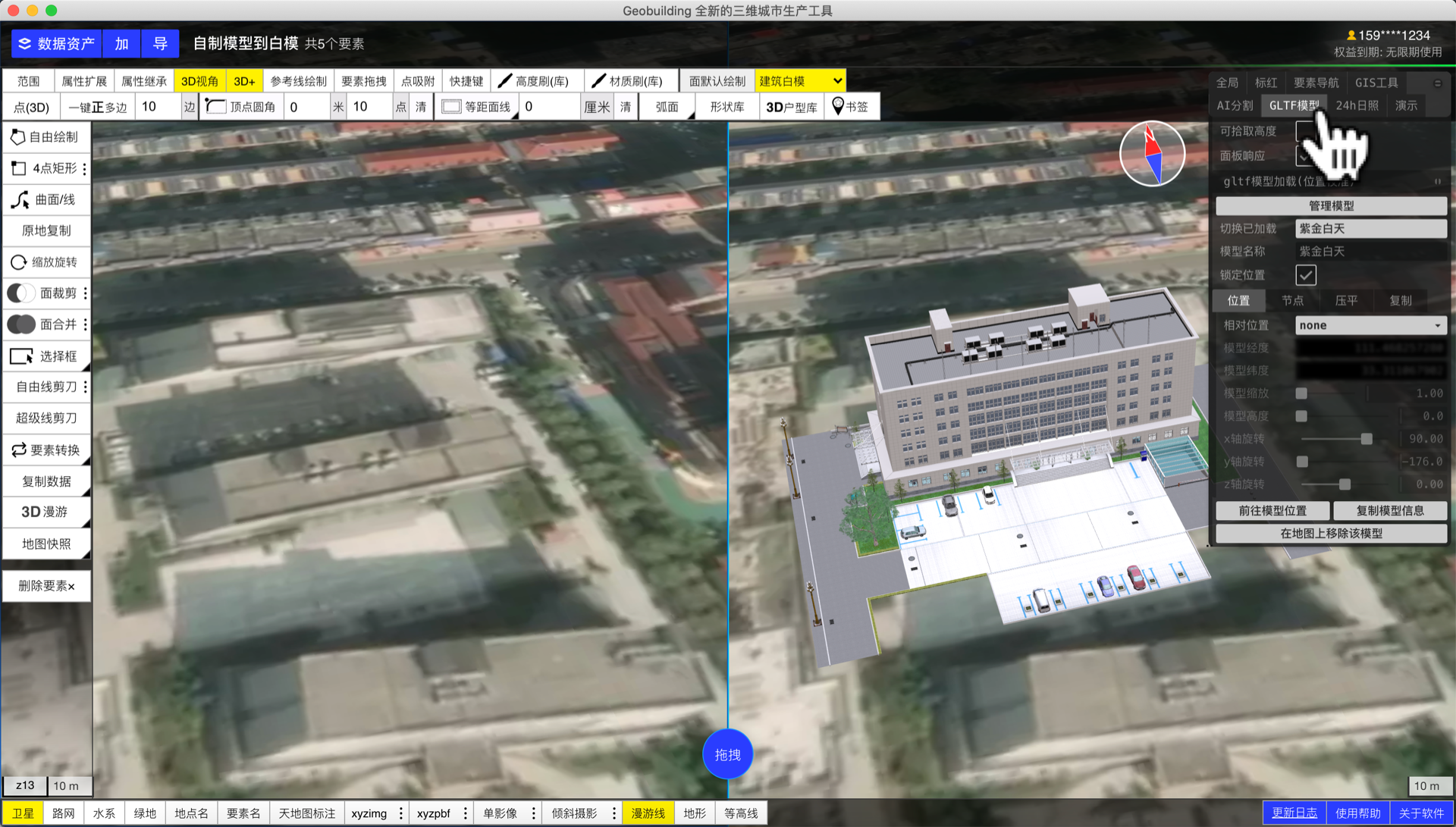Click the 4-point rectangle tool icon
Viewport: 1456px width, 827px height.
click(x=18, y=168)
